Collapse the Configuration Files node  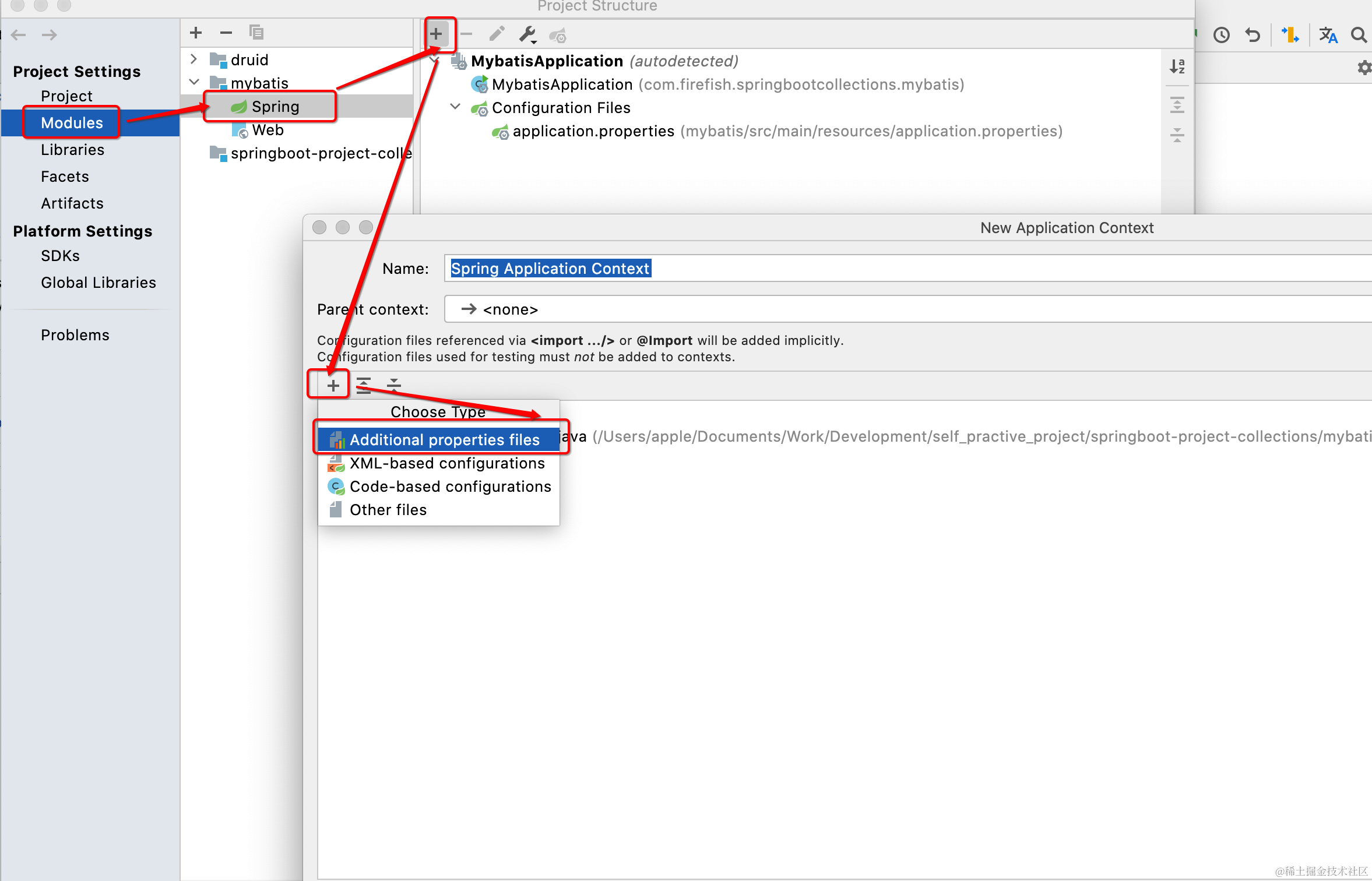[455, 107]
